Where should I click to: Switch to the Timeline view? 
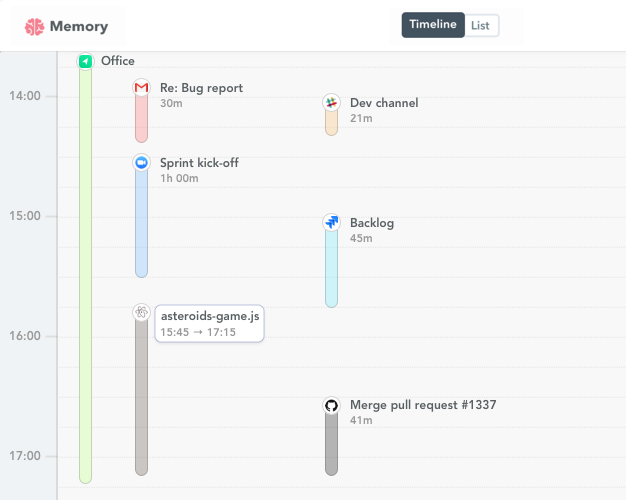pyautogui.click(x=433, y=25)
